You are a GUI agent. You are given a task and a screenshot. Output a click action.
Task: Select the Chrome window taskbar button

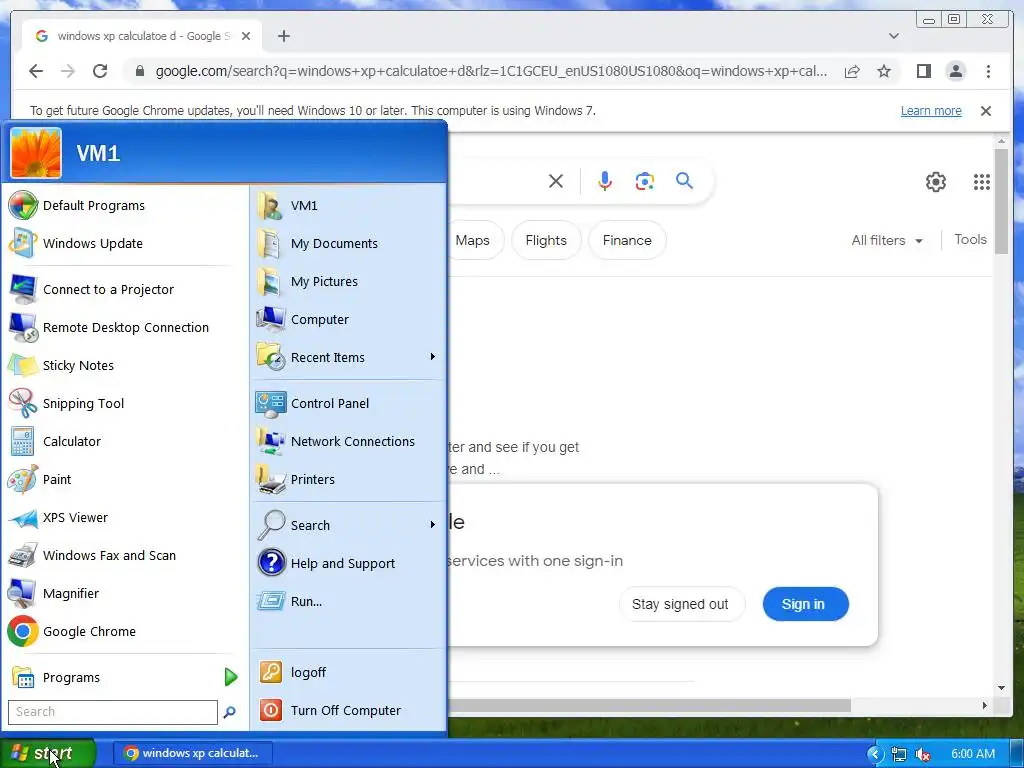pos(193,753)
